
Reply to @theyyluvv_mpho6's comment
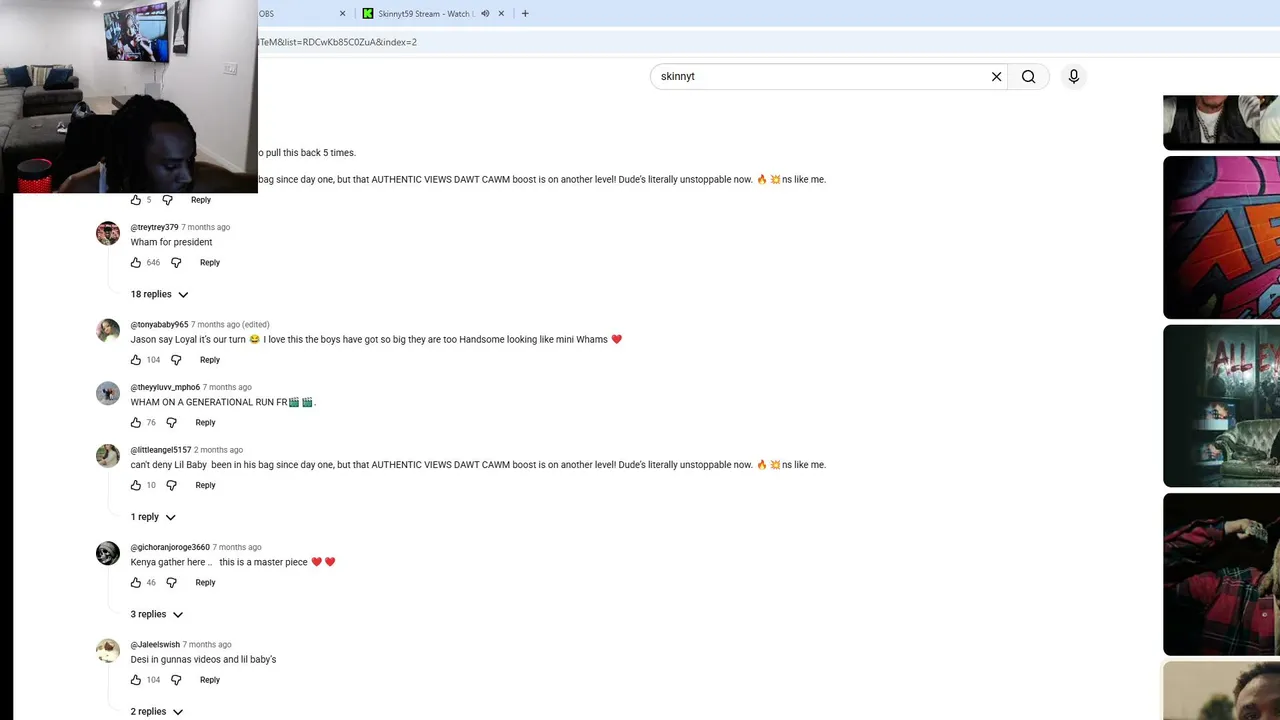pyautogui.click(x=205, y=423)
